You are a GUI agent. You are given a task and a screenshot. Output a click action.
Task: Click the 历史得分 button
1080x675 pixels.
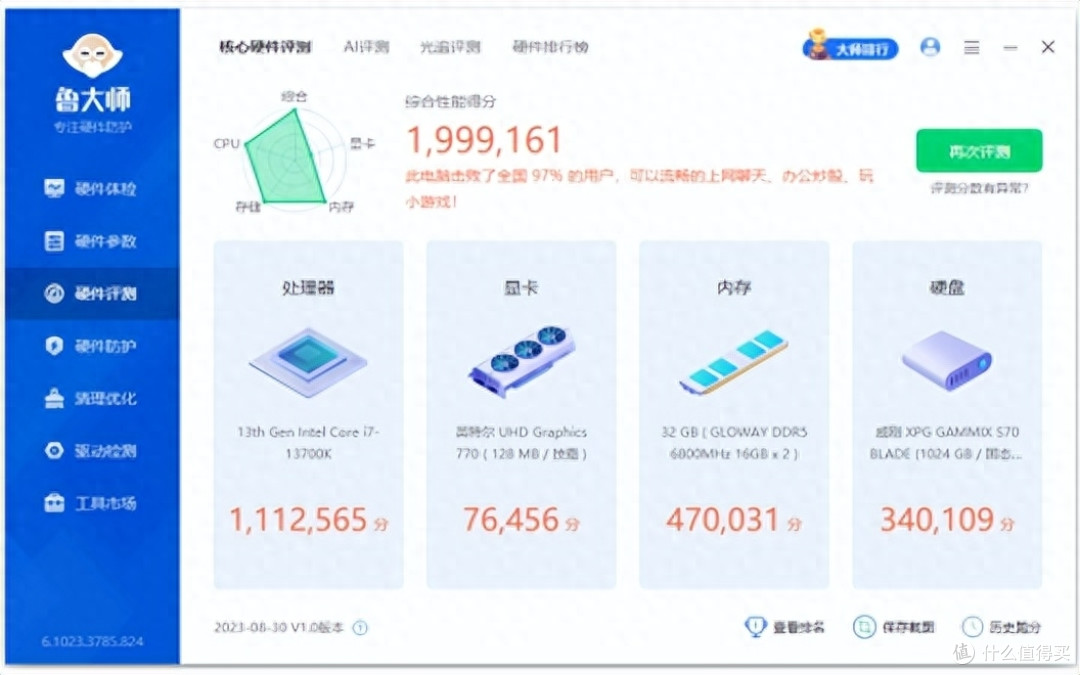pos(1001,627)
